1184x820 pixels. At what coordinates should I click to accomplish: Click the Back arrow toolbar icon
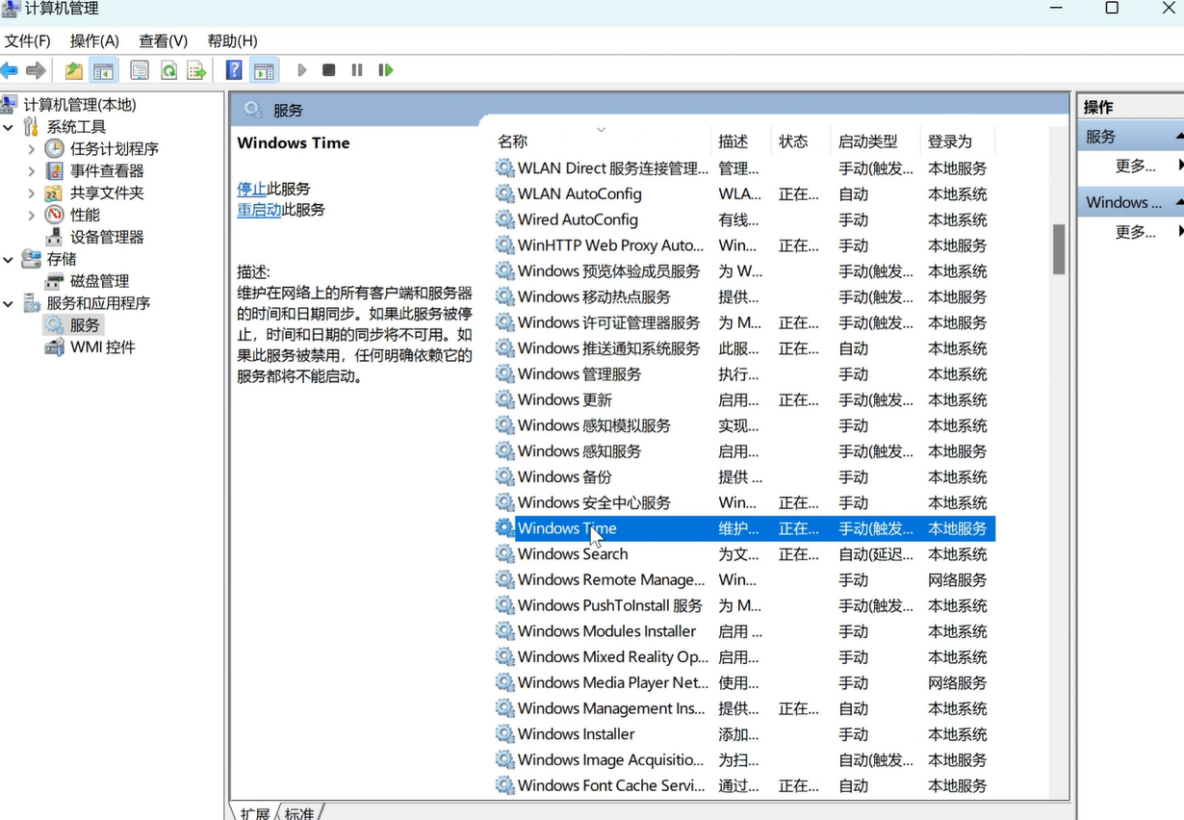coord(9,70)
